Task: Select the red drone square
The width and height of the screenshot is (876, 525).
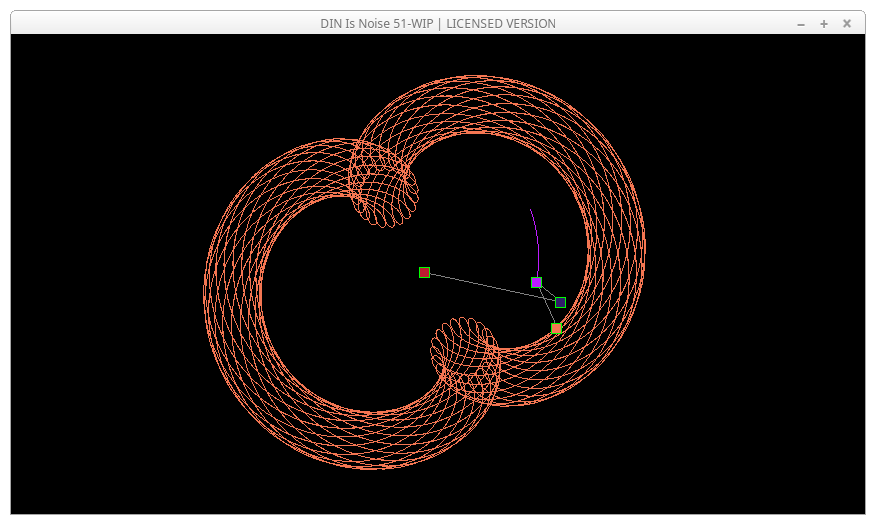Action: tap(424, 272)
